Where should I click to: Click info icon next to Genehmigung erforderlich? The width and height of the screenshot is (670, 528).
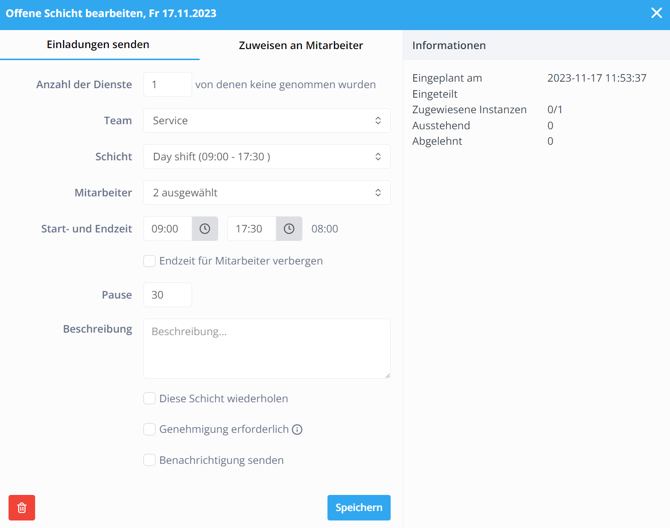tap(297, 430)
